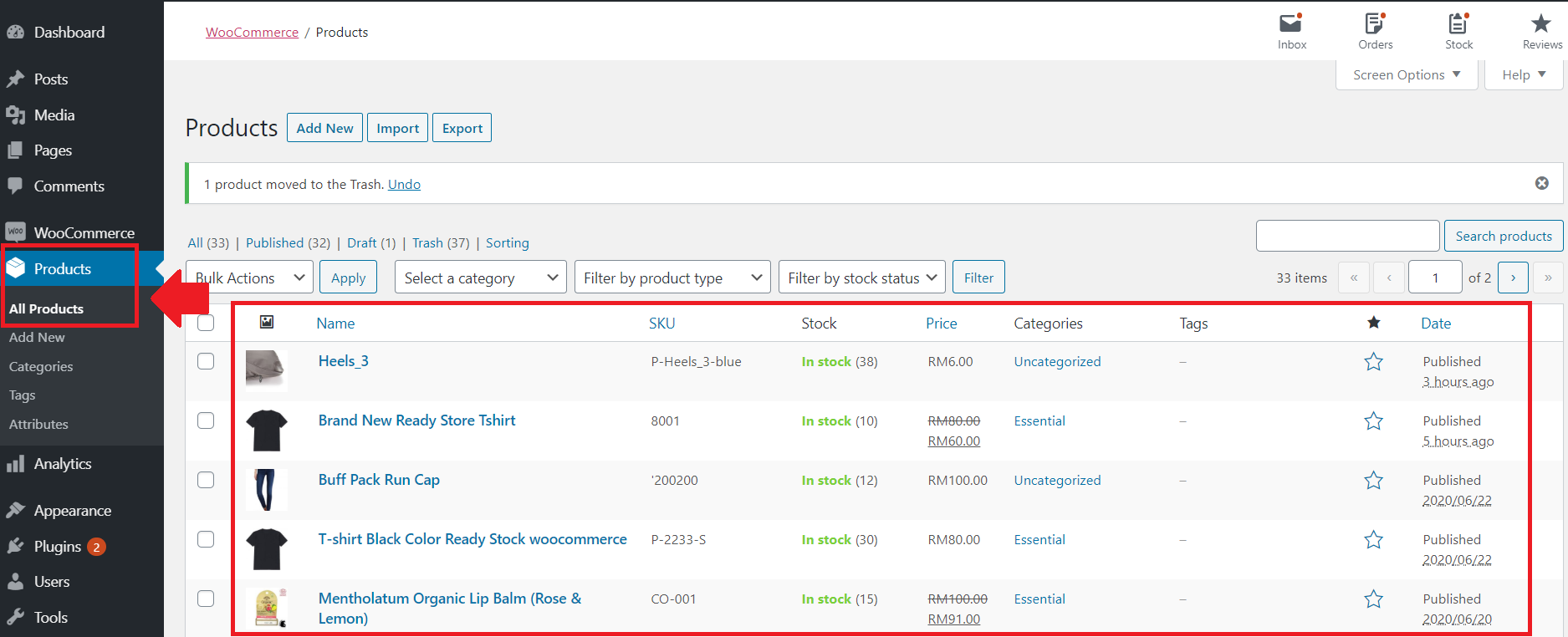Go to Plugins in the sidebar
1568x637 pixels.
pos(58,547)
